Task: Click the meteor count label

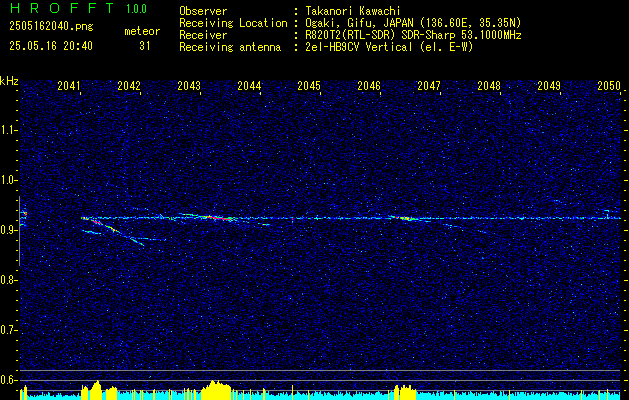Action: tap(142, 31)
